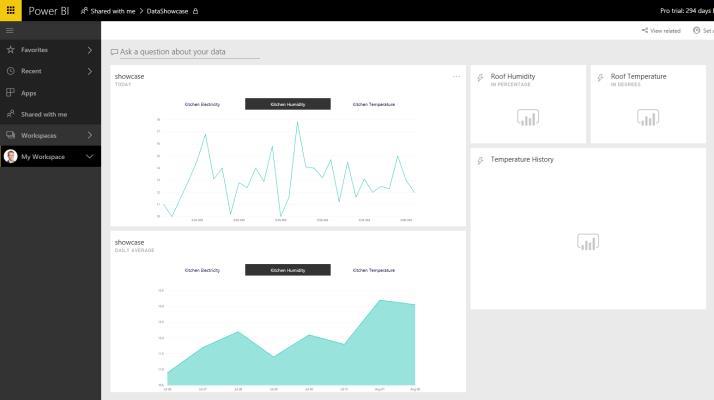The width and height of the screenshot is (714, 400).
Task: Open My Workspace in the navigation pane
Action: click(51, 156)
